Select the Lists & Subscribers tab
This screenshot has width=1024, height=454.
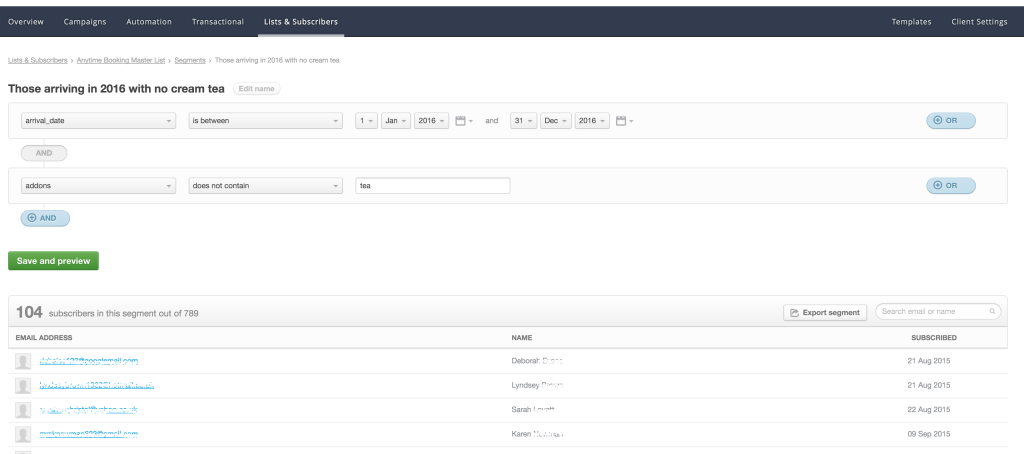point(300,22)
